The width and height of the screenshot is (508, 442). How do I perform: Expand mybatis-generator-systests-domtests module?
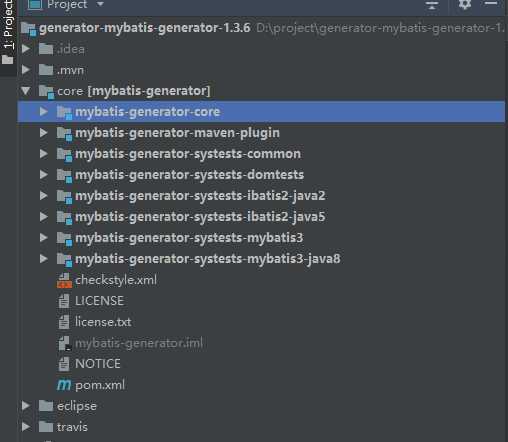[44, 174]
